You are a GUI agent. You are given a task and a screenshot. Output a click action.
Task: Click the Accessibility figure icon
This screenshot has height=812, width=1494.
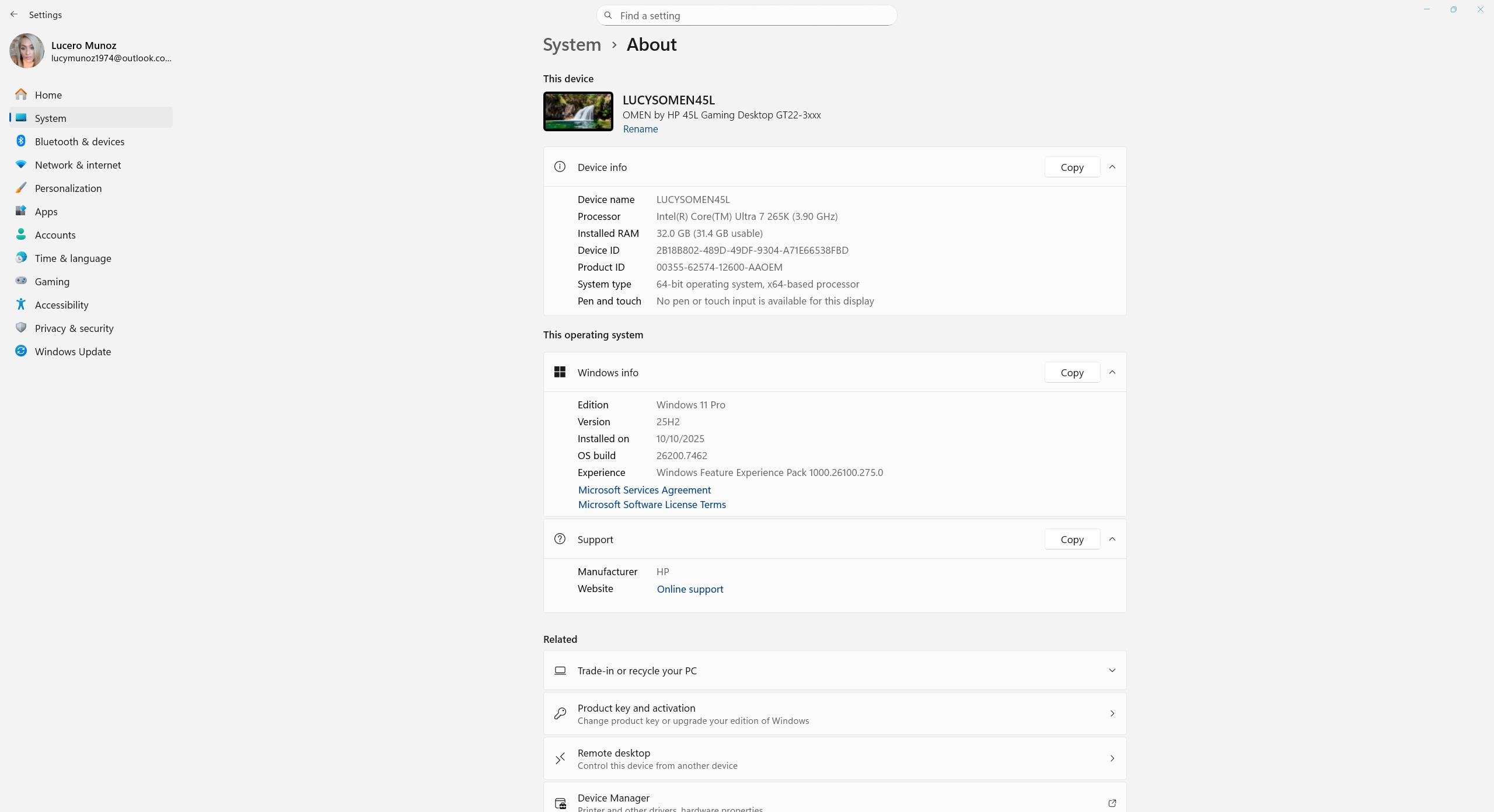pyautogui.click(x=21, y=304)
